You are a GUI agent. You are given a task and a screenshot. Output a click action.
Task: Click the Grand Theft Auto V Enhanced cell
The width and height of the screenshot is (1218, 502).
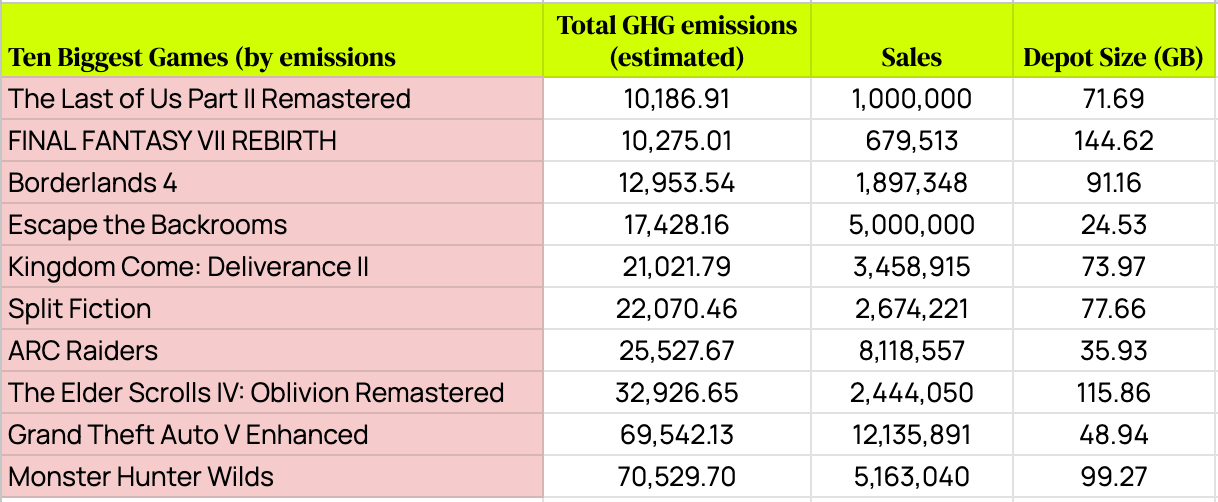(188, 435)
